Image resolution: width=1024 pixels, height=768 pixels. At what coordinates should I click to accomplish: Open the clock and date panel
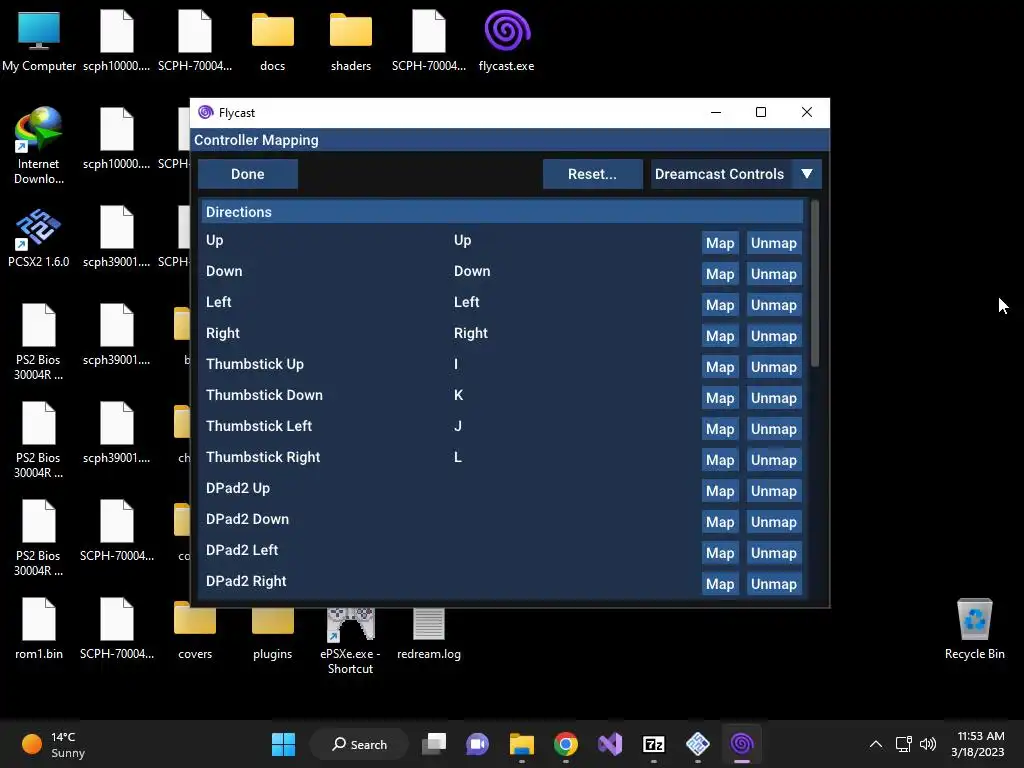pos(978,744)
